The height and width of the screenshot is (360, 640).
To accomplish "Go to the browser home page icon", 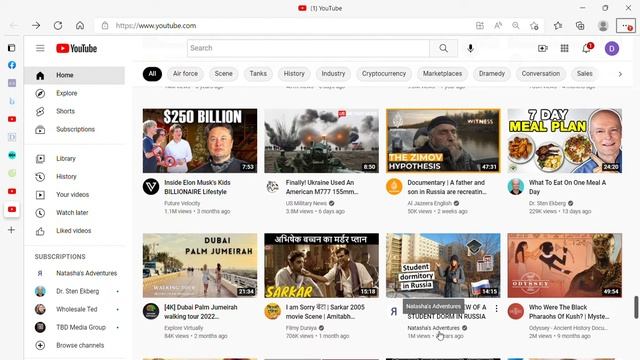I will pyautogui.click(x=80, y=25).
